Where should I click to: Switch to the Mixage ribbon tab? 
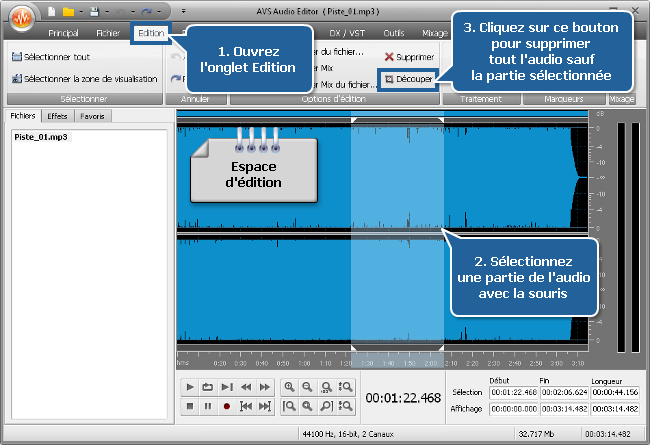point(435,33)
